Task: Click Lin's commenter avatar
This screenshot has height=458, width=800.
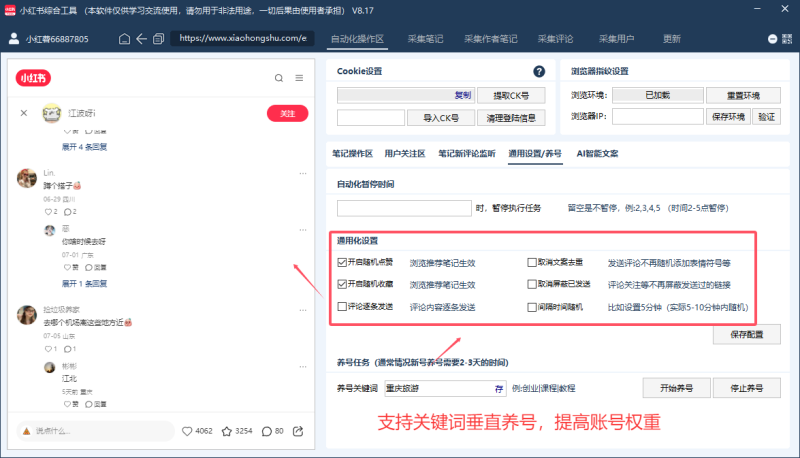Action: point(27,178)
